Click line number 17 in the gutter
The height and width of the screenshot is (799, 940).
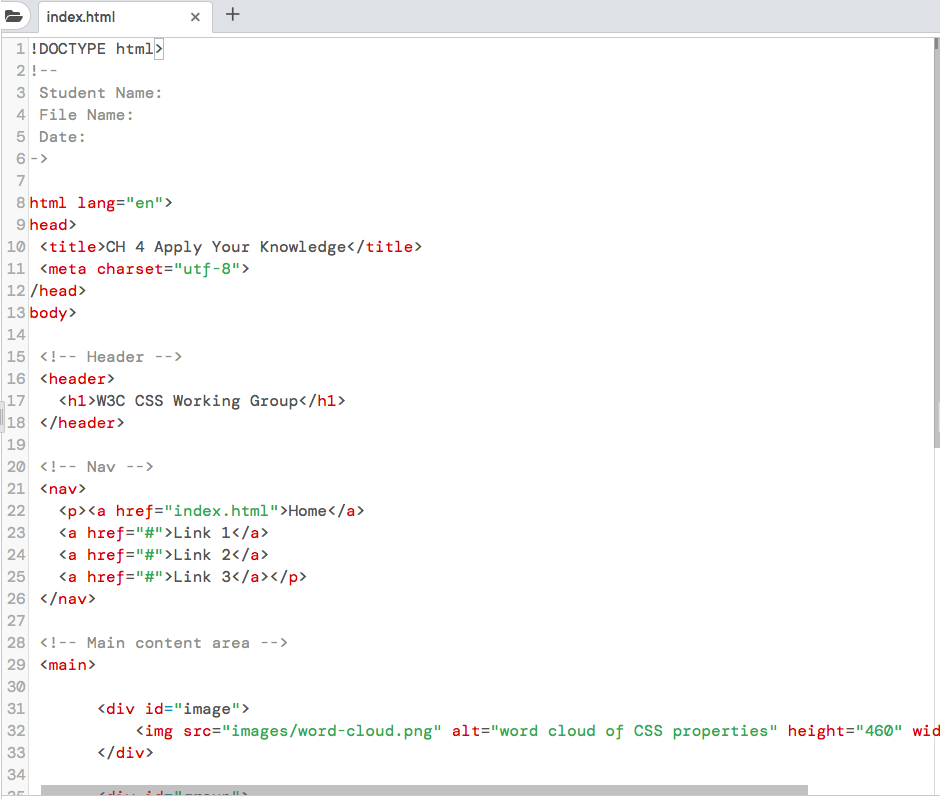[x=16, y=400]
